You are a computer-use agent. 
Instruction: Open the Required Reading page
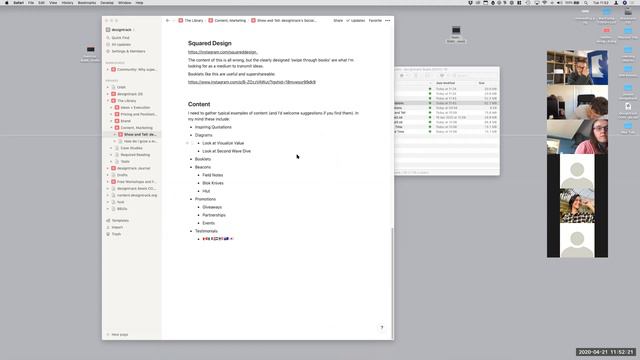[135, 155]
